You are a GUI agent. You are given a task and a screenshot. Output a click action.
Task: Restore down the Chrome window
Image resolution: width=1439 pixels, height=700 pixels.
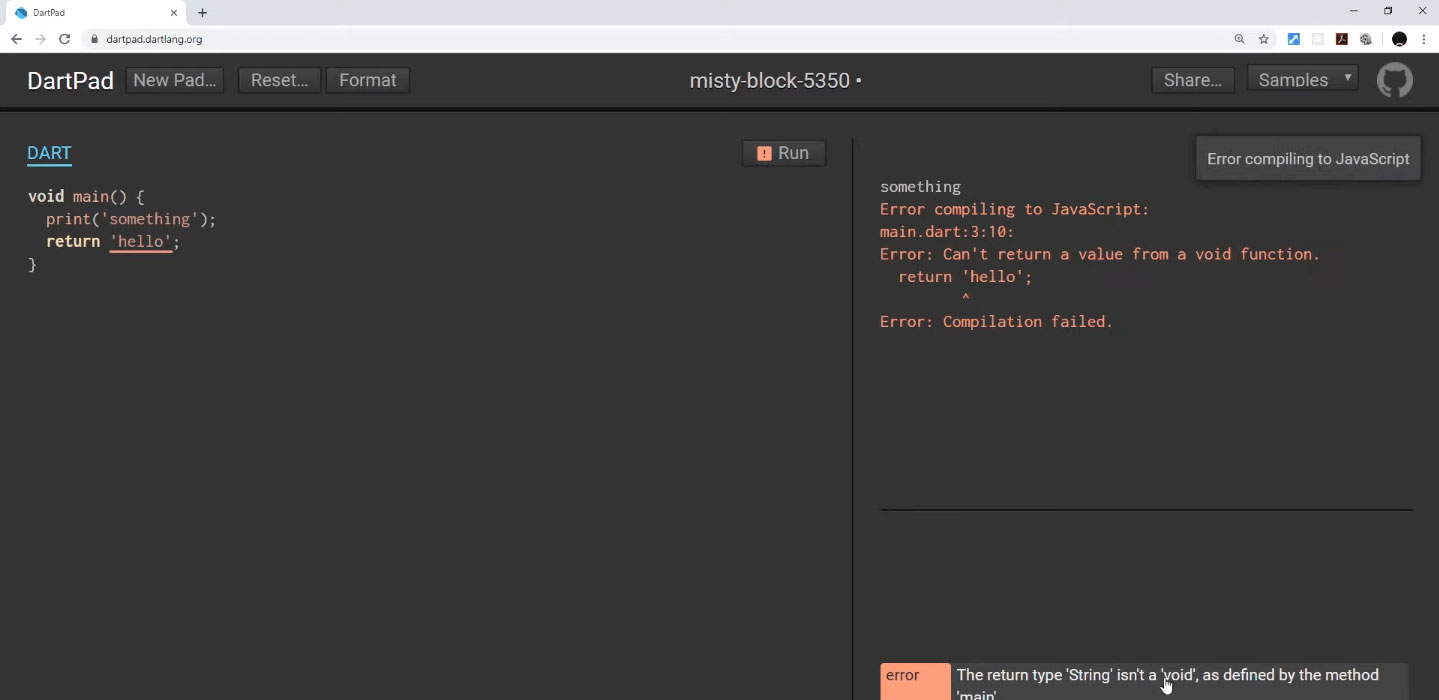(x=1388, y=11)
